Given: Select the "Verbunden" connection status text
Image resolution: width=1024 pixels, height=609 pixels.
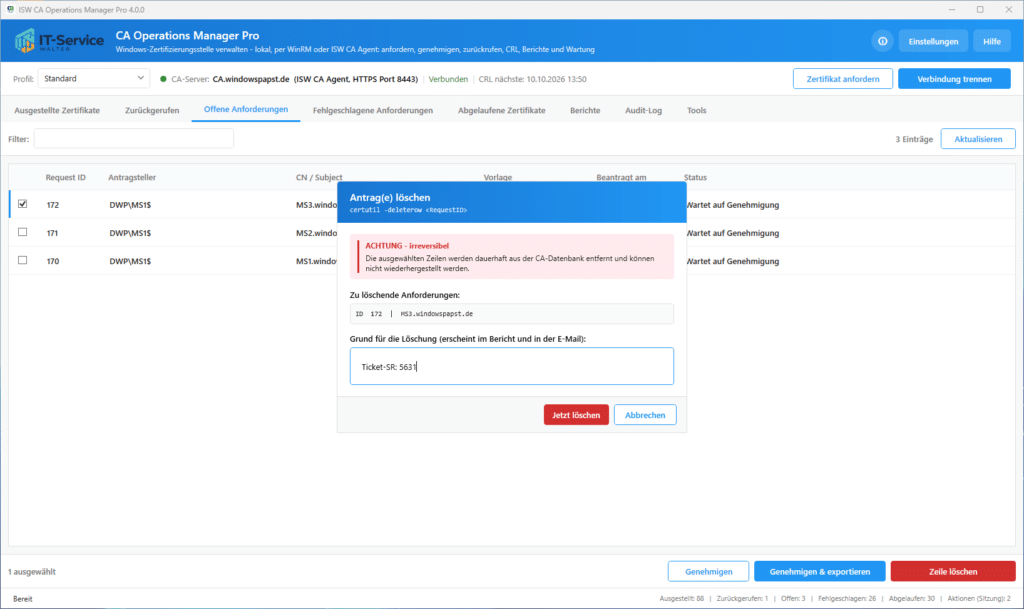Looking at the screenshot, I should click(448, 79).
